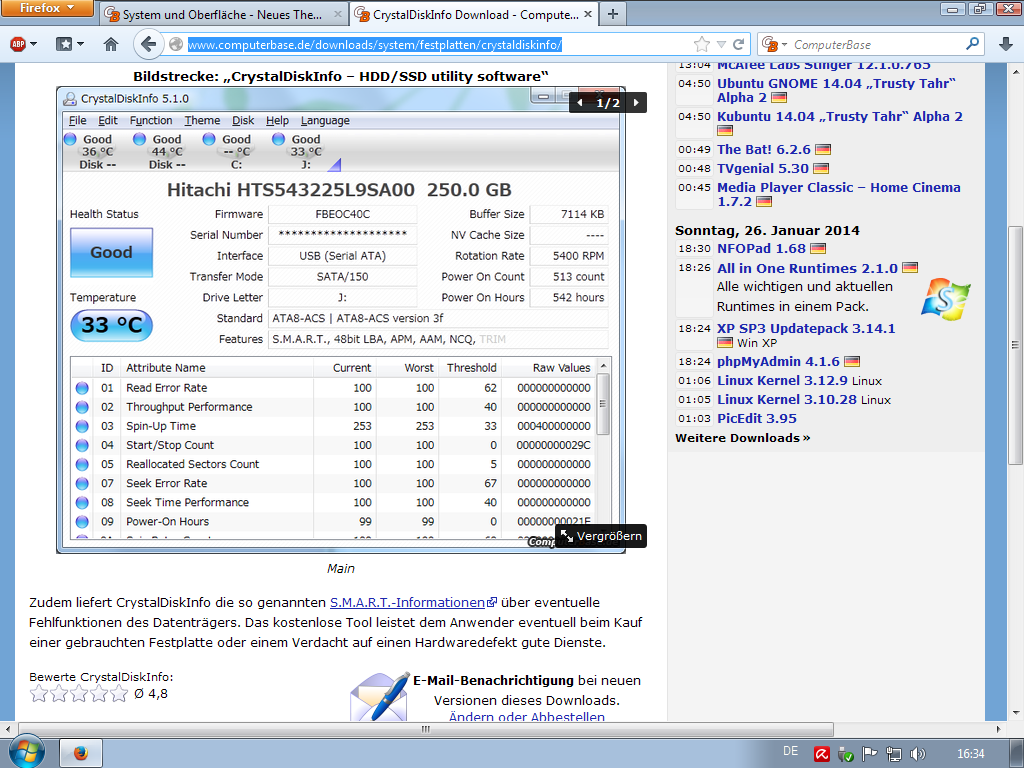Open the Action Center flag icon
The width and height of the screenshot is (1024, 768).
tap(869, 754)
